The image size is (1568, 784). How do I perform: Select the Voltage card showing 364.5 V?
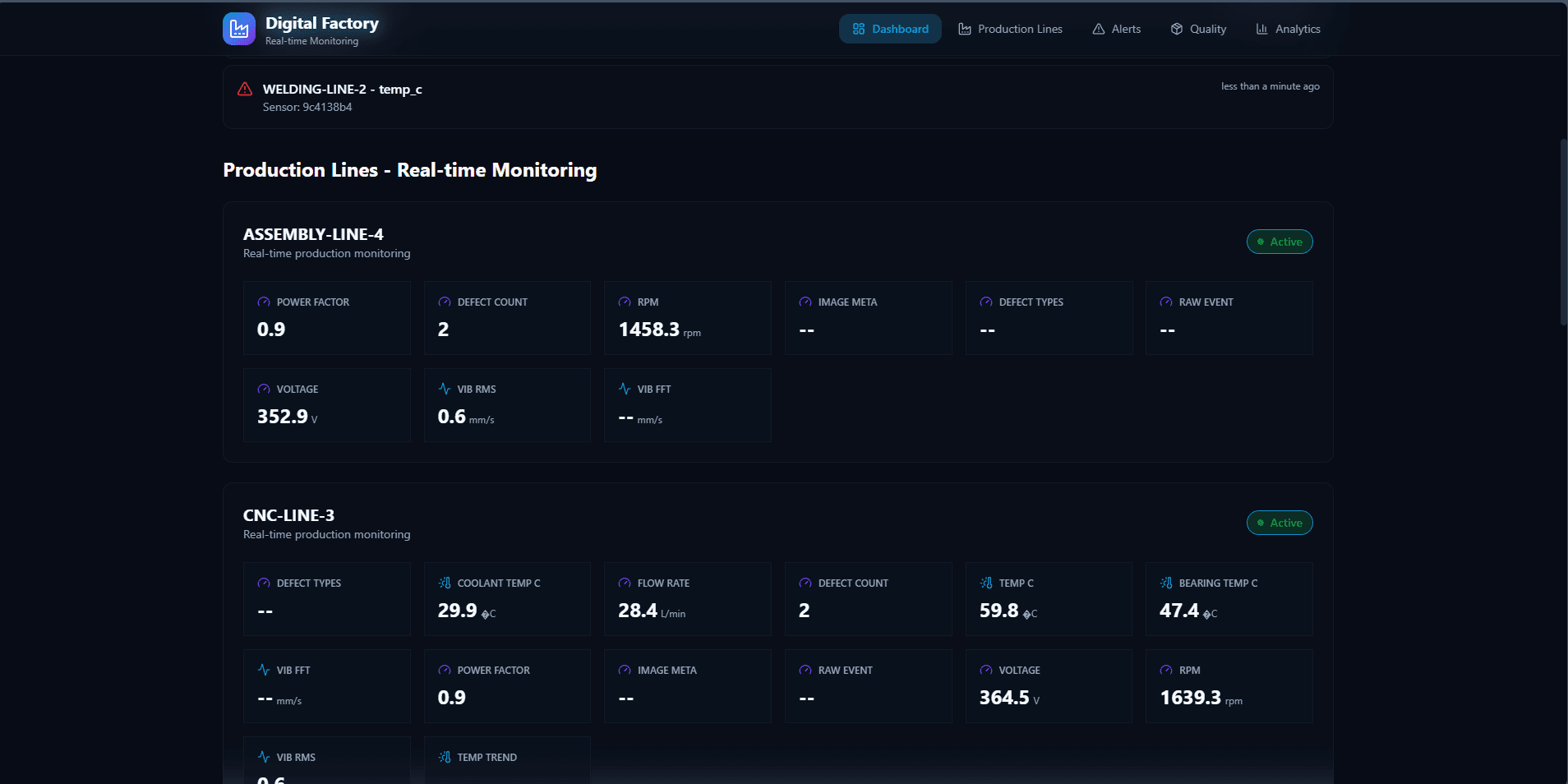point(1048,686)
